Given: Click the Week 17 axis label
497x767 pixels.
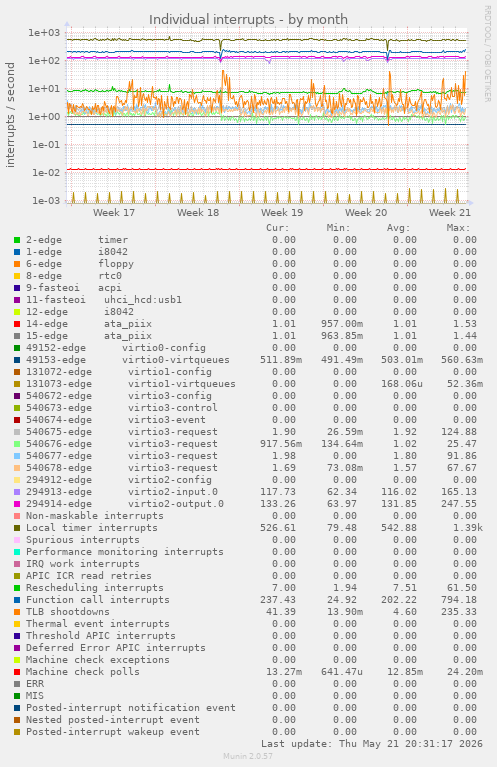Looking at the screenshot, I should click(x=114, y=213).
